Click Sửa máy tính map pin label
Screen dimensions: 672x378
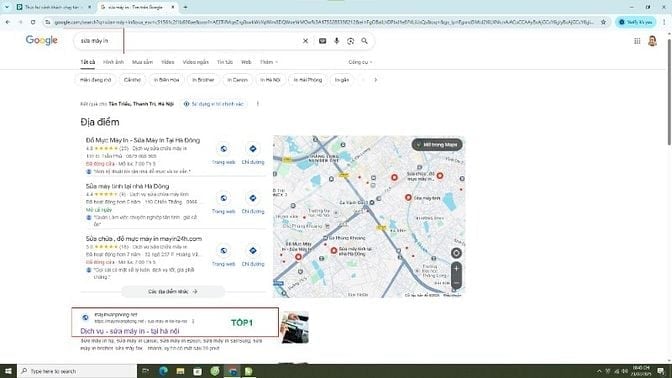(427, 198)
